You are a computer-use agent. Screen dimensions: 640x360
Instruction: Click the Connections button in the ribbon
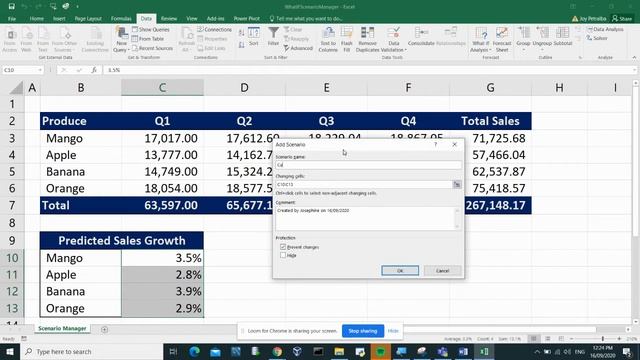(x=214, y=29)
